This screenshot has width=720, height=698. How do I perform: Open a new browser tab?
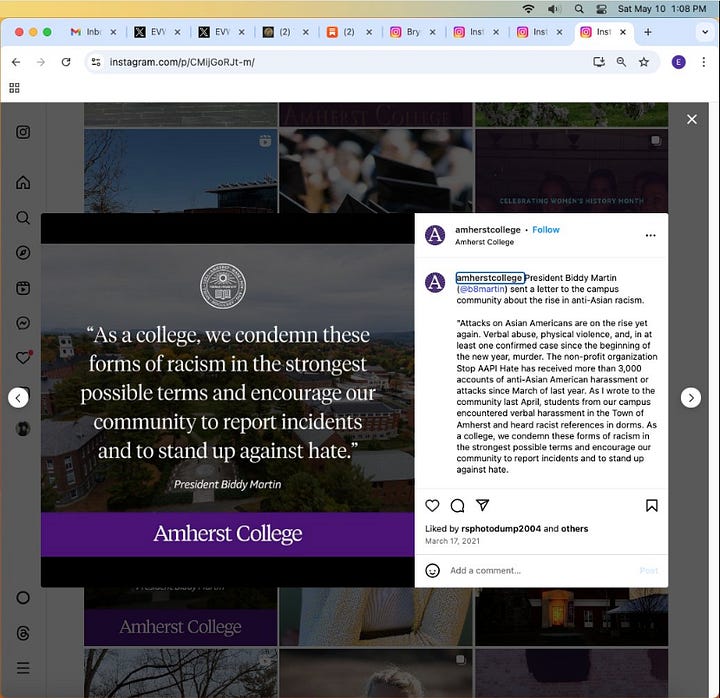point(647,32)
